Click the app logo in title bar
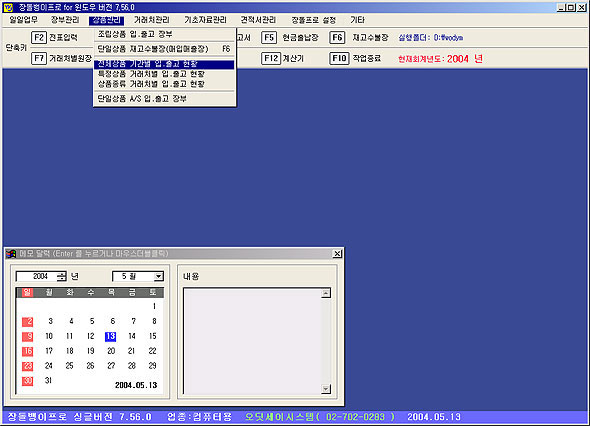The height and width of the screenshot is (426, 590). [x=8, y=8]
